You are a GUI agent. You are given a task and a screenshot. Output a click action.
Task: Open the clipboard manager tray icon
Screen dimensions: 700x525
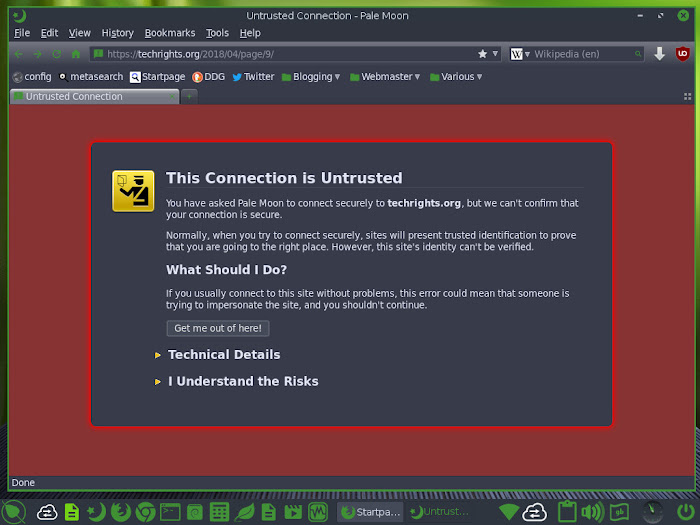(x=567, y=512)
